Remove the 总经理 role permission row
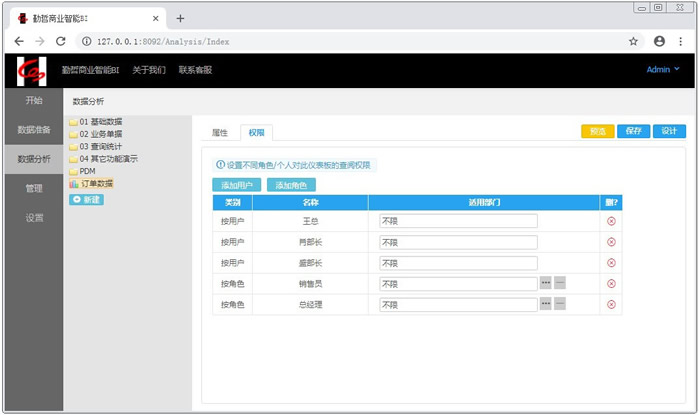 click(611, 303)
